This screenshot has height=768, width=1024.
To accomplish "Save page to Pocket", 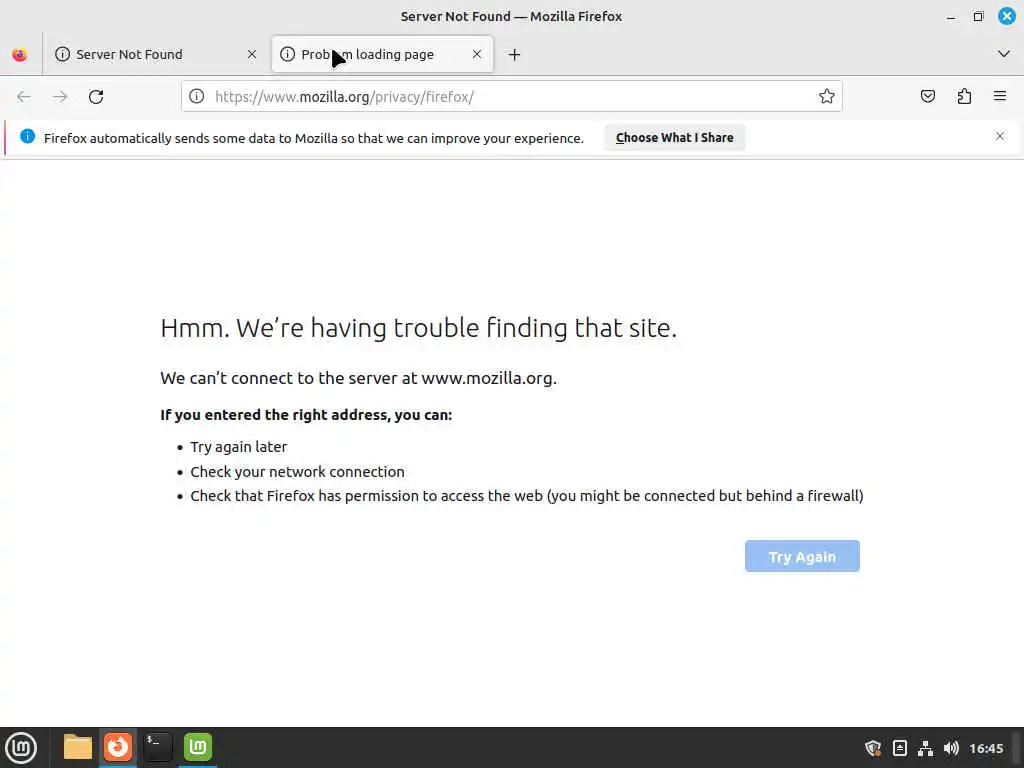I will pos(928,97).
